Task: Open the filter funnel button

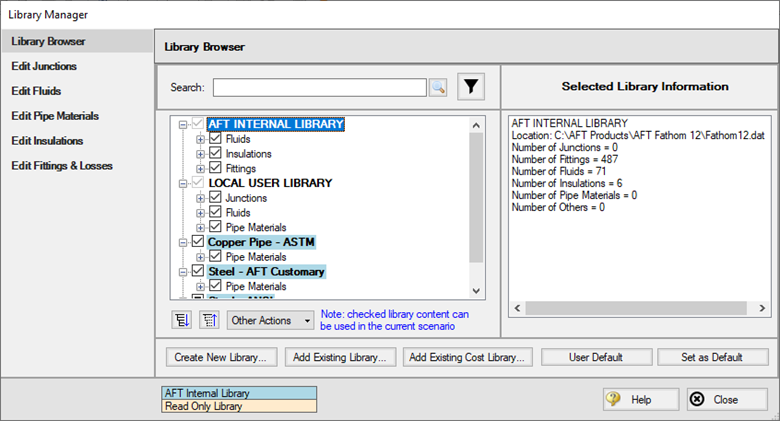Action: click(x=471, y=87)
